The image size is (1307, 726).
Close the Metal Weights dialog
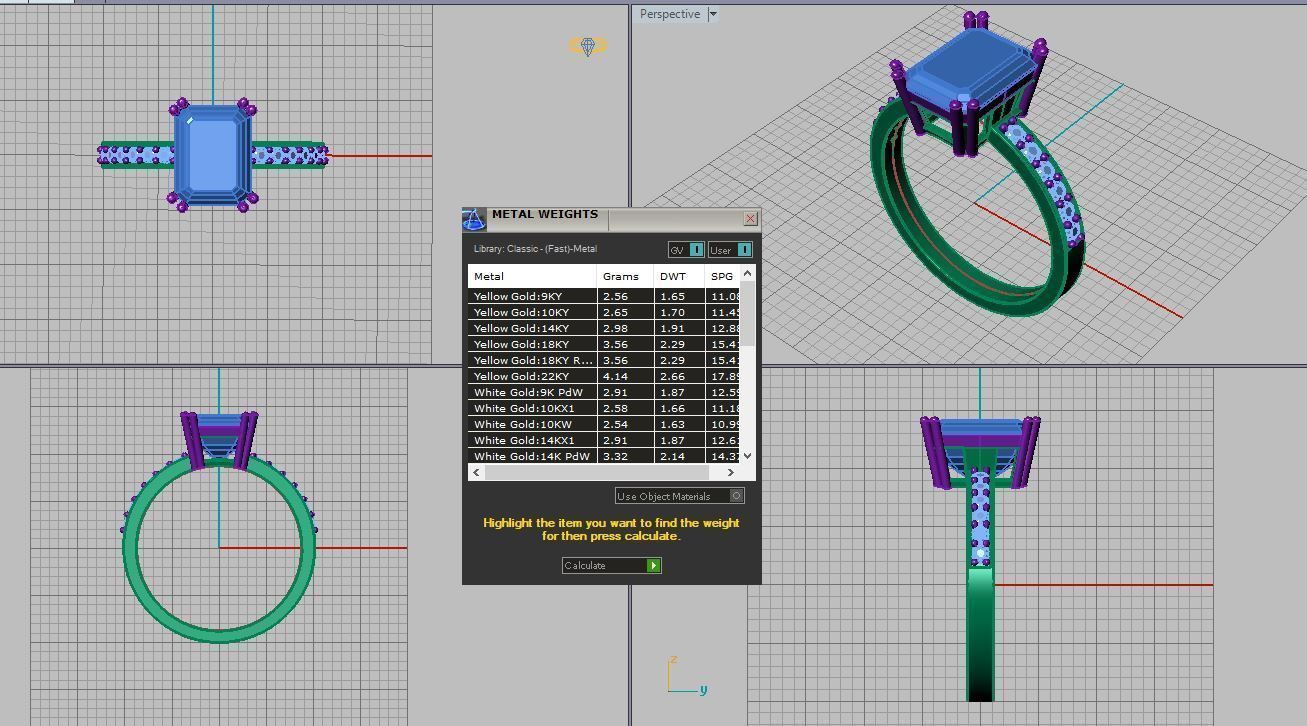[x=751, y=218]
